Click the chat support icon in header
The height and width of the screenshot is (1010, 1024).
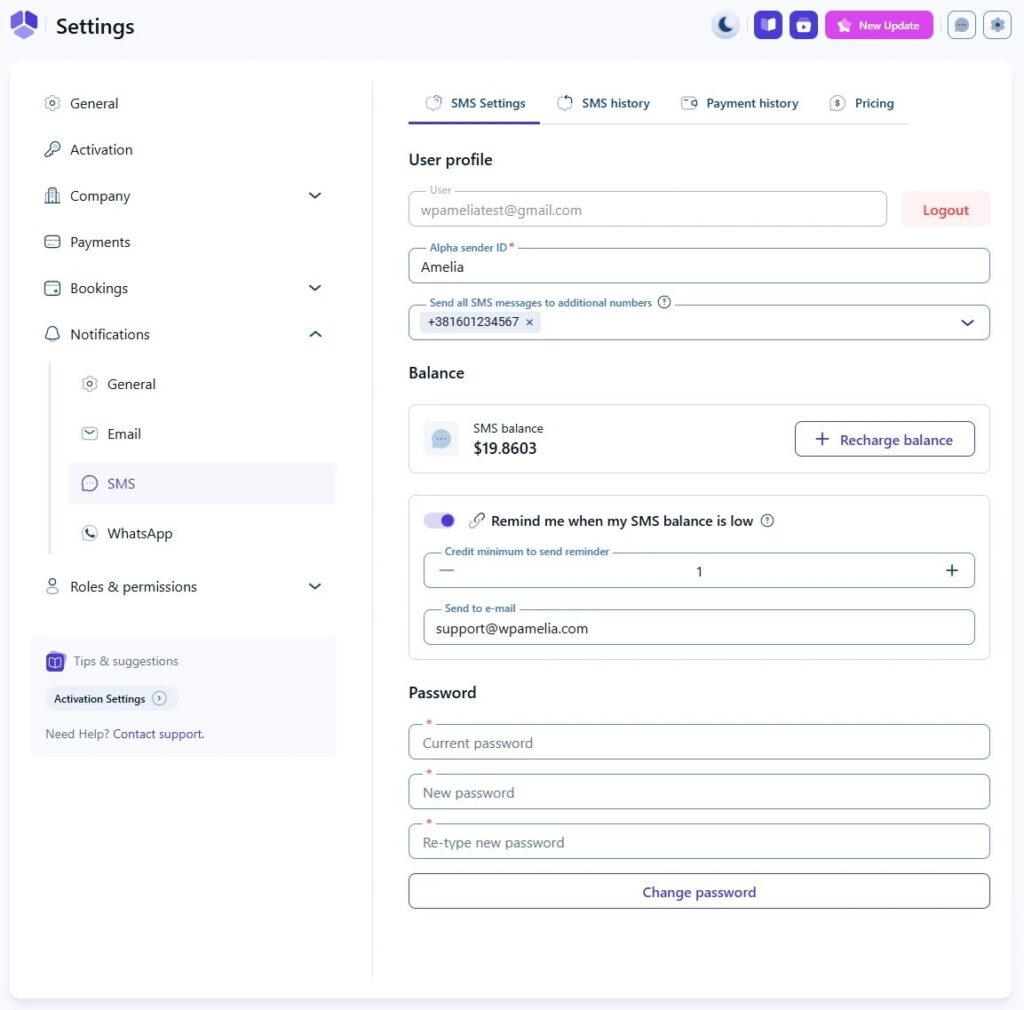click(962, 25)
